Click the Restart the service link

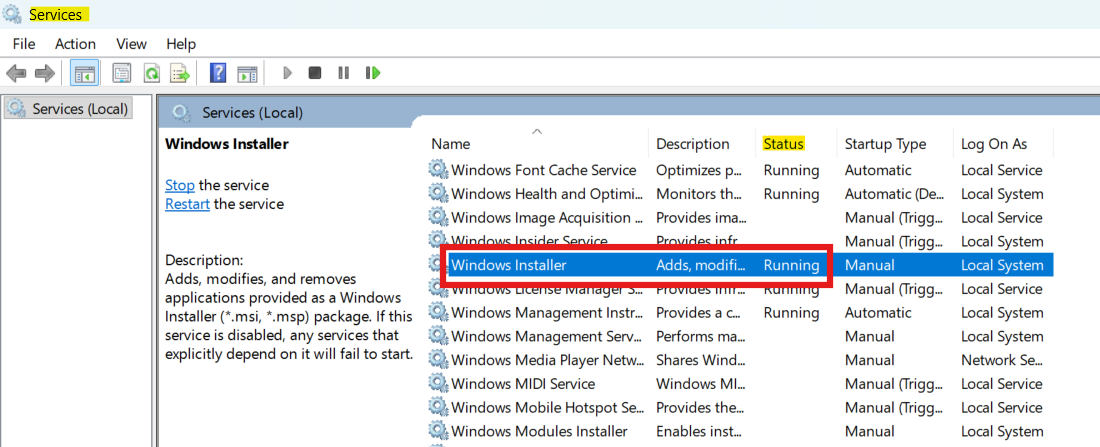pyautogui.click(x=187, y=204)
